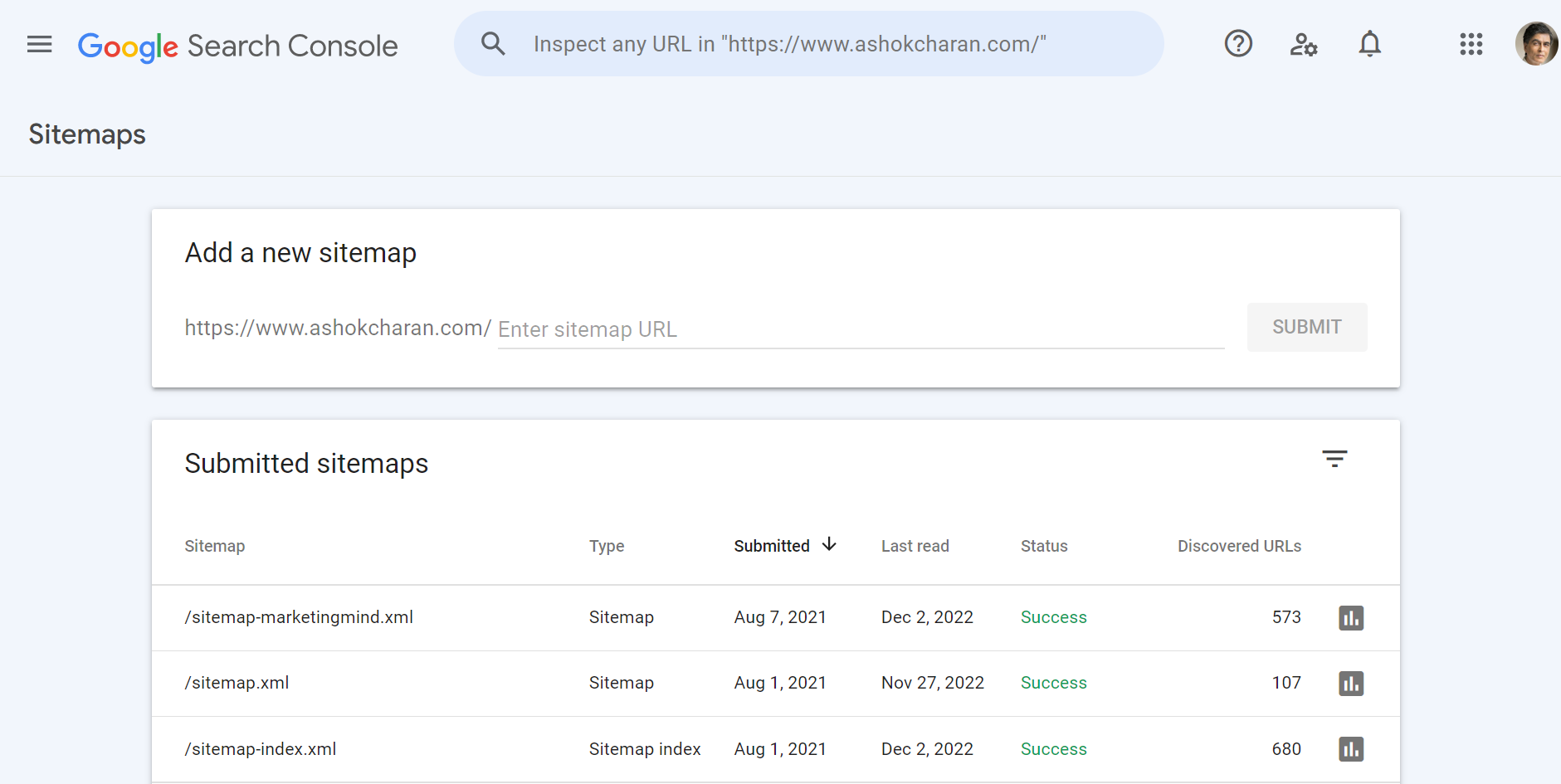
Task: Open the /sitemap-index.xml row
Action: point(775,749)
